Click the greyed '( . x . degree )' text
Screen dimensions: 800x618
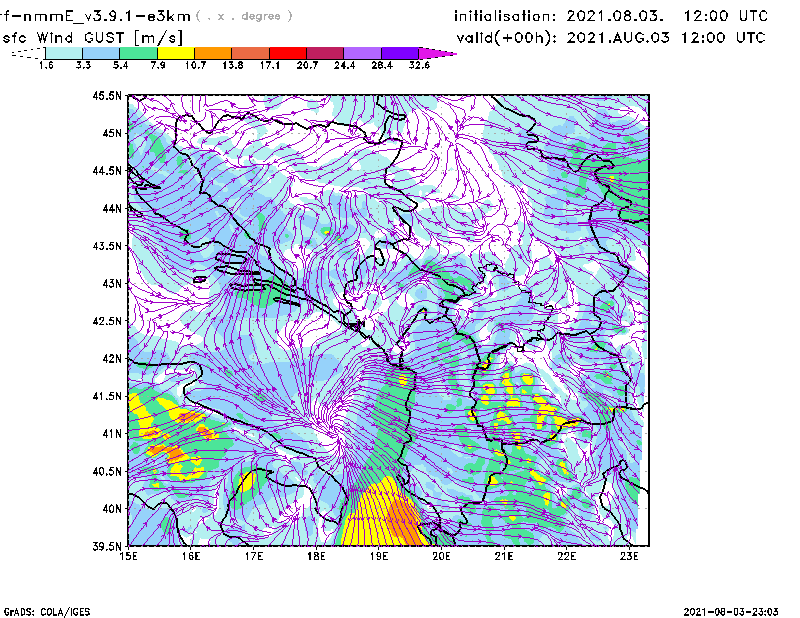(244, 16)
